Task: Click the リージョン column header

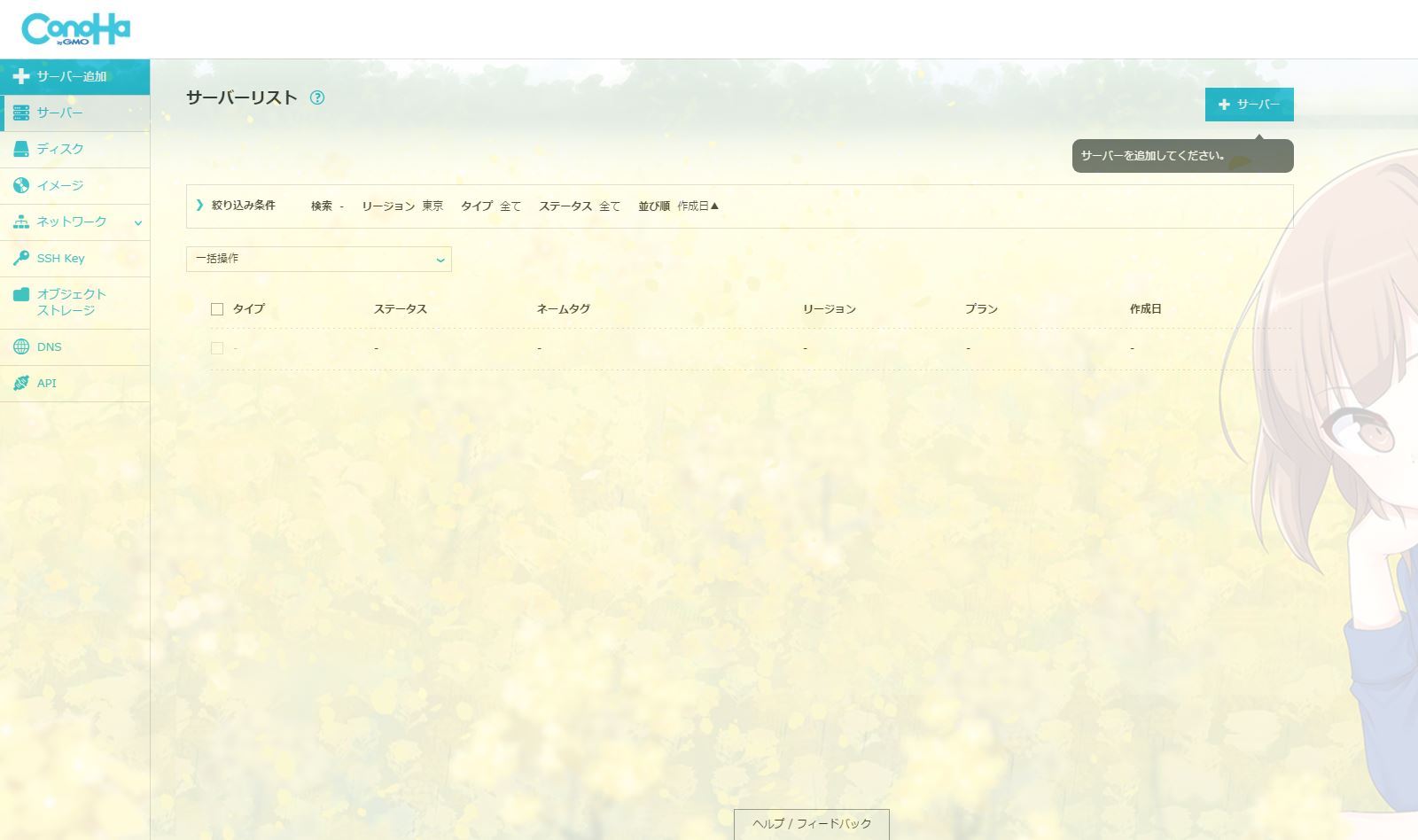Action: [x=830, y=309]
